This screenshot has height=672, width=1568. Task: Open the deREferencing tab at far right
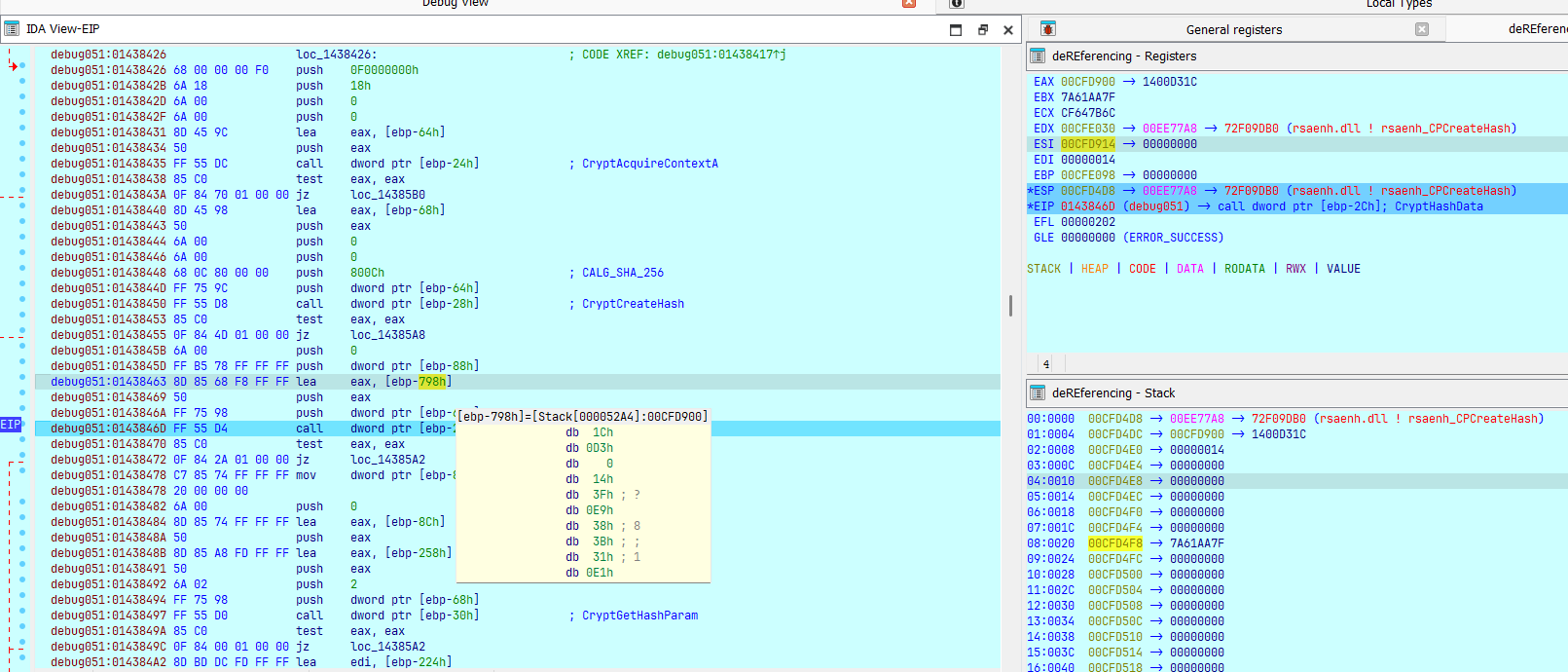pyautogui.click(x=1537, y=29)
